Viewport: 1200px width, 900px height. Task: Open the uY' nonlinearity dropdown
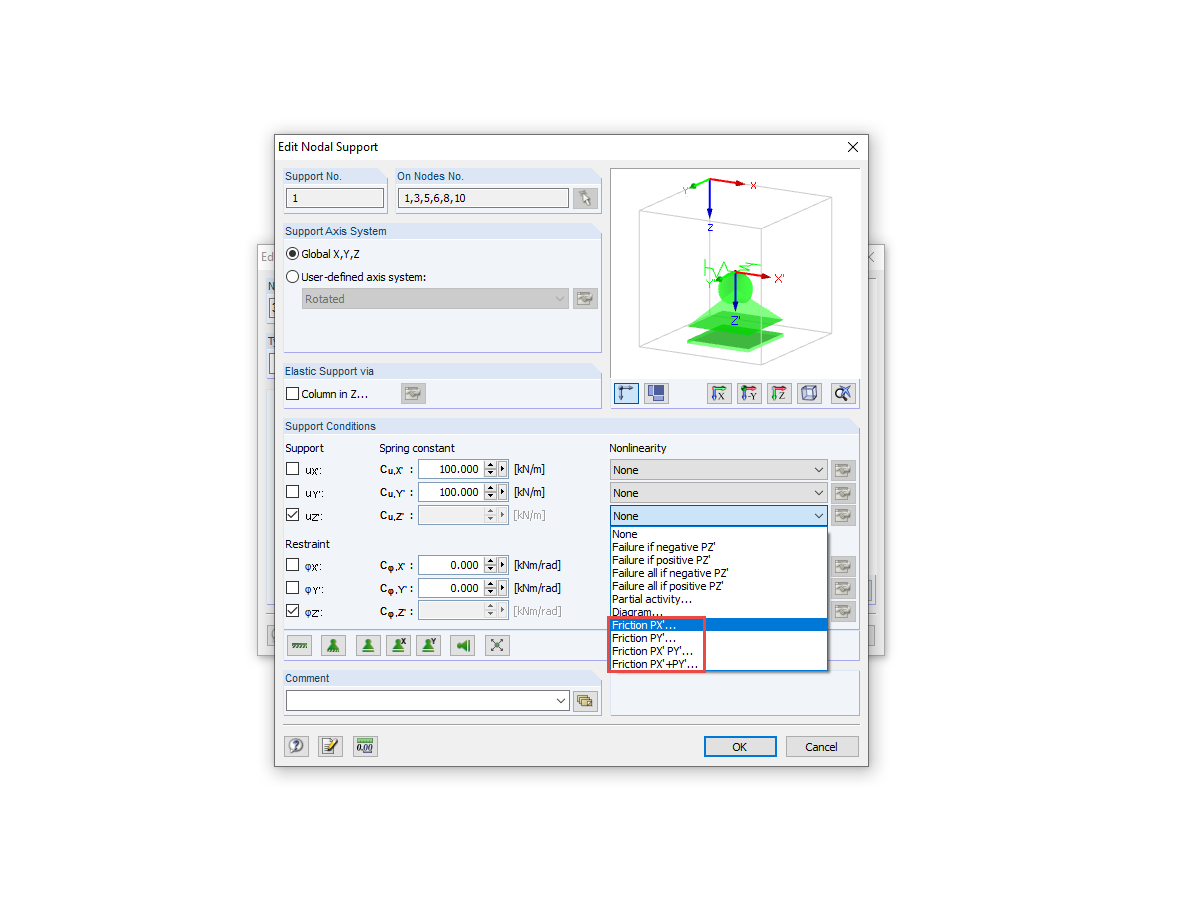coord(719,493)
